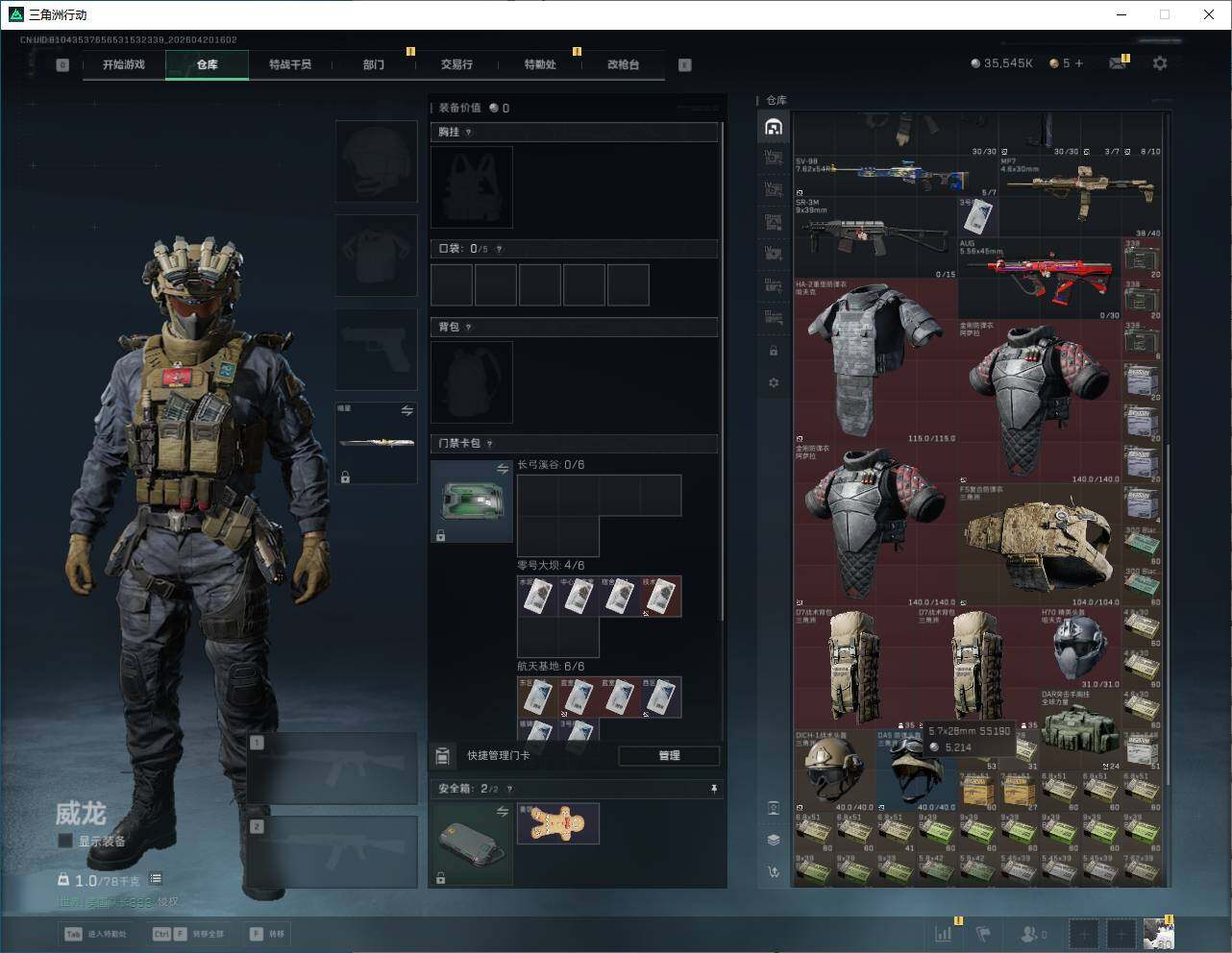Open the 背包 help question mark
Viewport: 1232px width, 953px height.
pyautogui.click(x=468, y=328)
